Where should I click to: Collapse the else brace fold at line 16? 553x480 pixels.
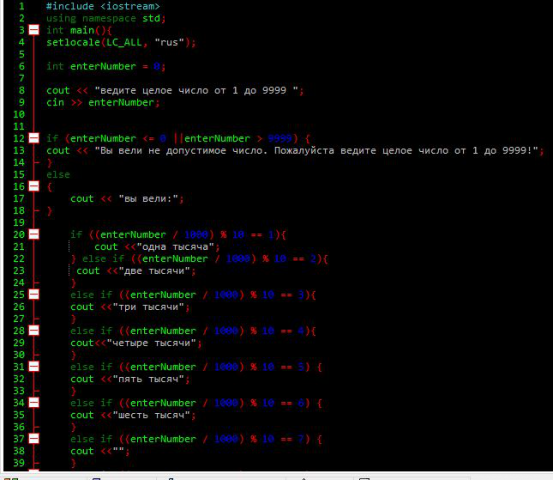click(x=34, y=186)
